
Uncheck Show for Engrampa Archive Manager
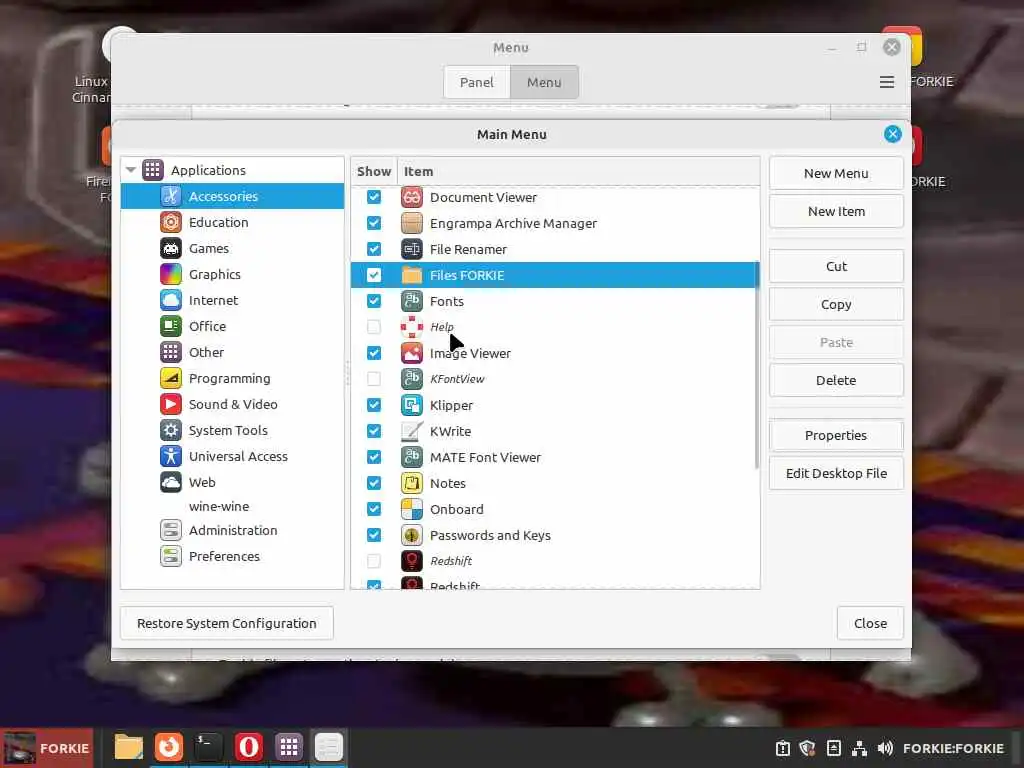[x=374, y=223]
